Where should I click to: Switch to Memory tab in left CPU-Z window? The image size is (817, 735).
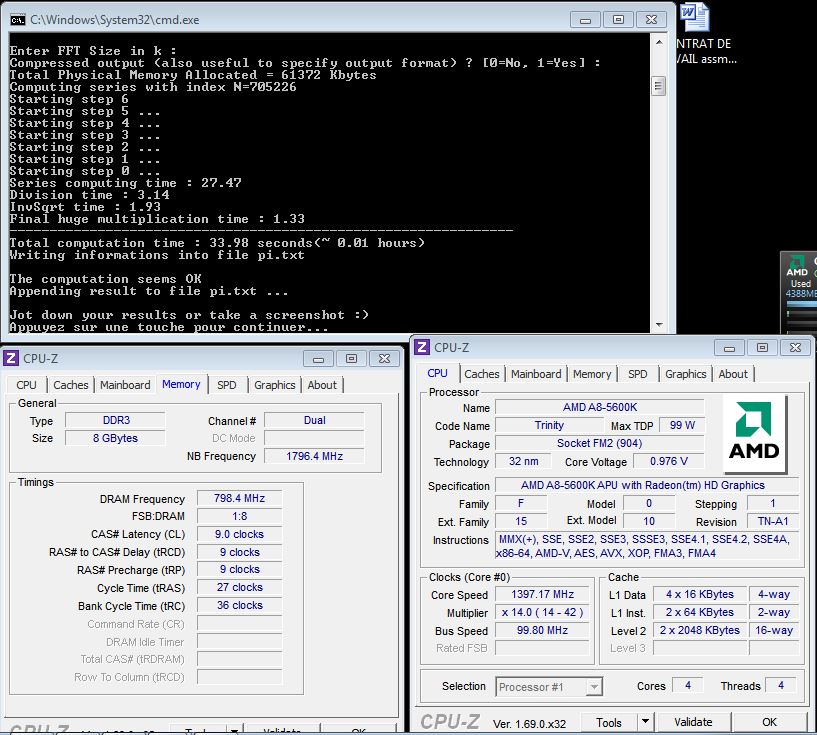(181, 384)
